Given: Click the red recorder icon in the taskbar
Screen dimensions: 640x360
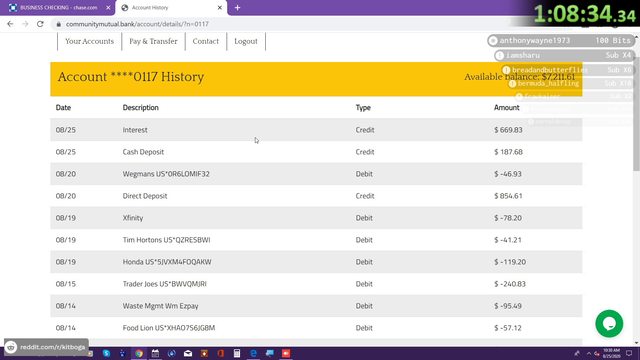Looking at the screenshot, I should pyautogui.click(x=286, y=353).
